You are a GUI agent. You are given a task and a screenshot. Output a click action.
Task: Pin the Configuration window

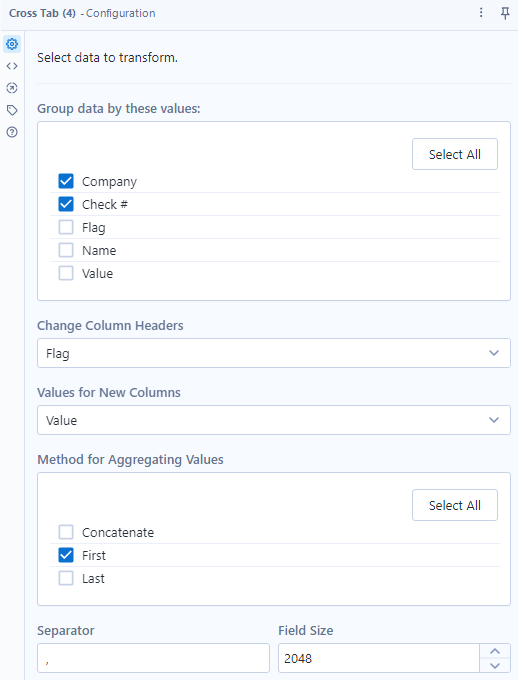(505, 13)
